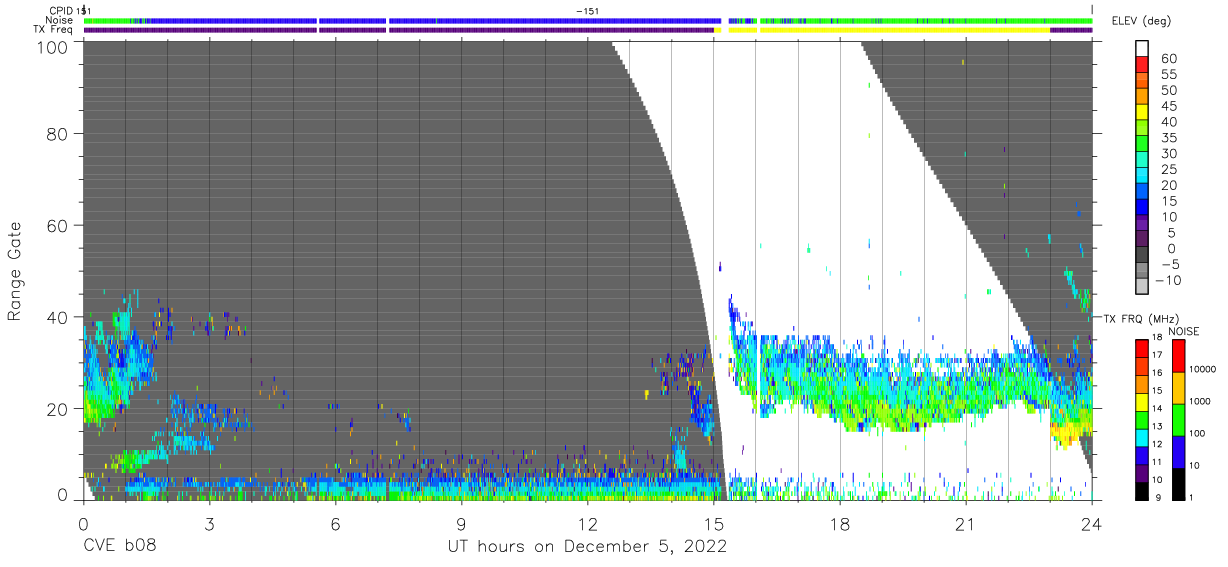Click the -151 CPID value at top
The height and width of the screenshot is (567, 1228).
[588, 11]
